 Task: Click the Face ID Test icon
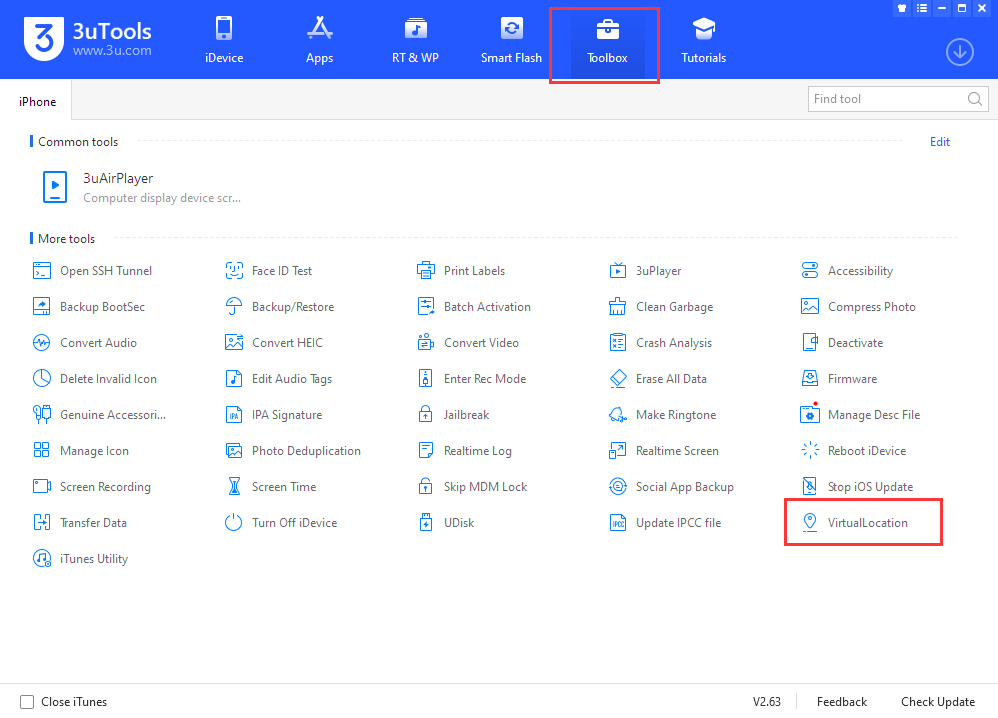[234, 271]
